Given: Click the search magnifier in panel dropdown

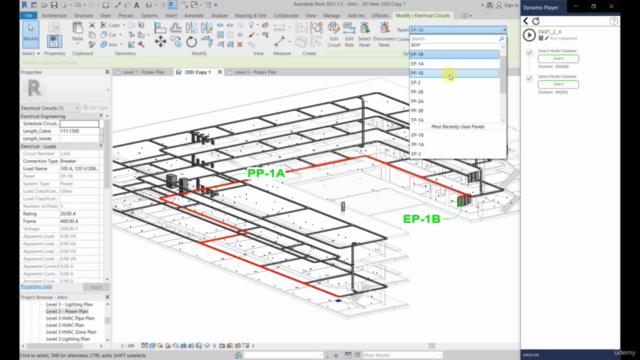Looking at the screenshot, I should point(502,39).
